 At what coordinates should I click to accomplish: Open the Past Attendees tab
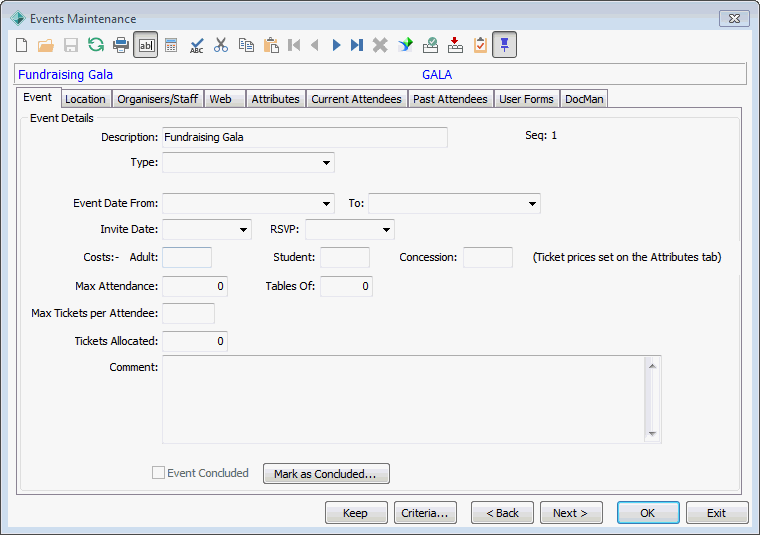point(450,99)
